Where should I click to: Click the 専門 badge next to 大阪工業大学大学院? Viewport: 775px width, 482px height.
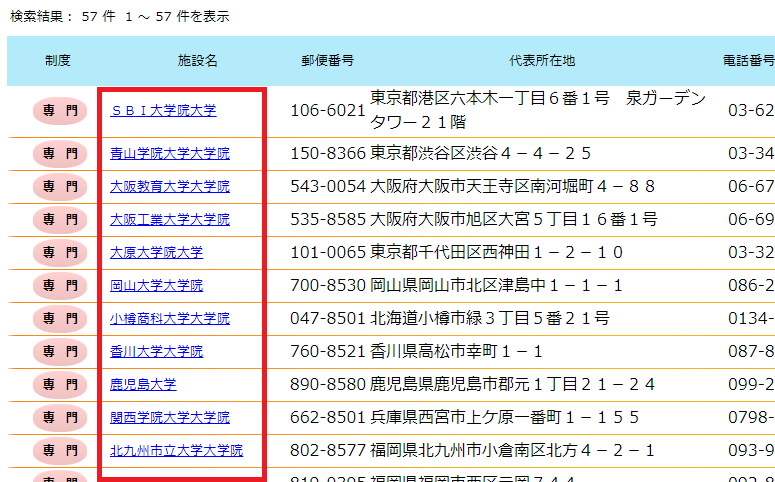(x=60, y=219)
